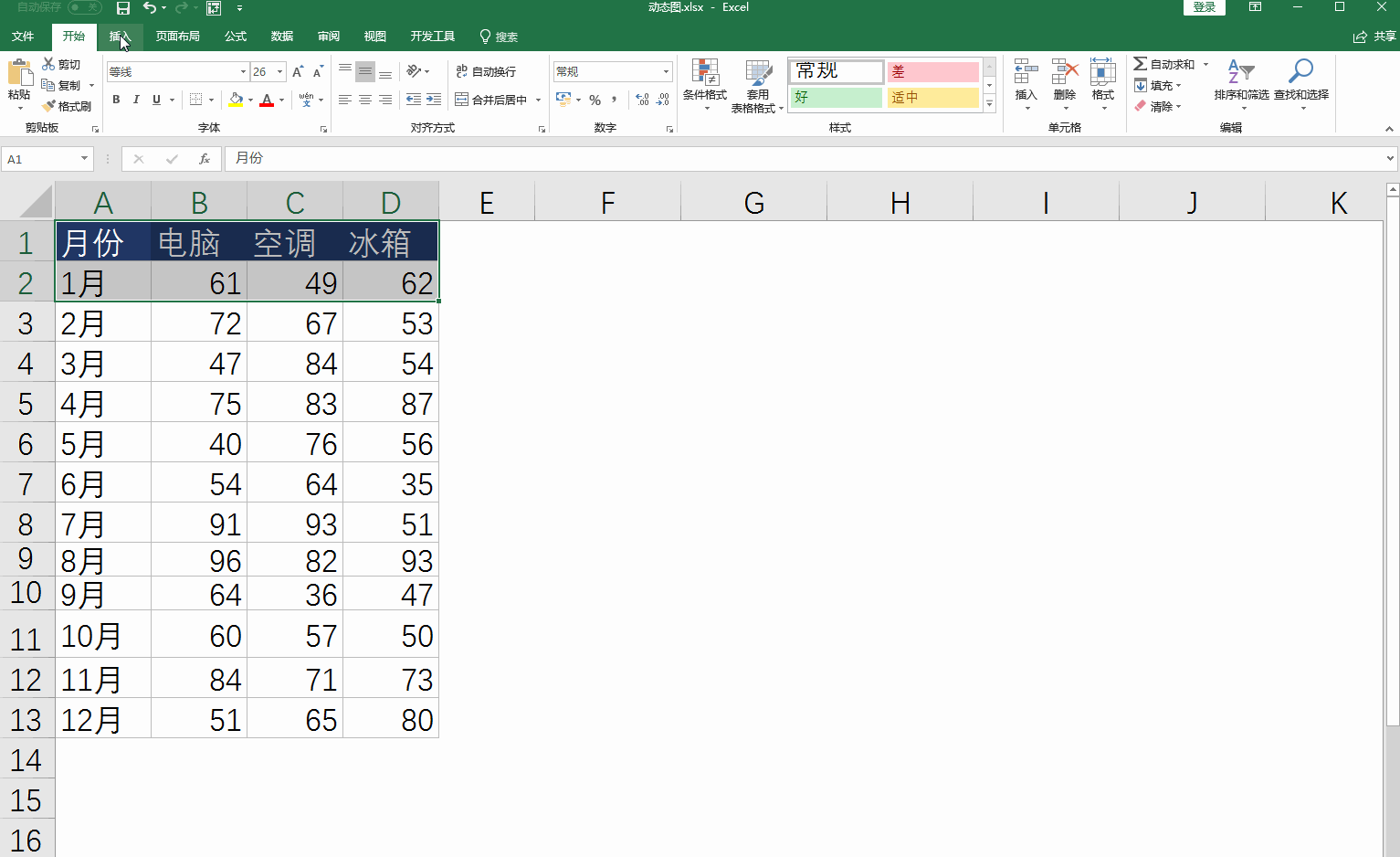The height and width of the screenshot is (857, 1400).
Task: Switch to the Insert (插入) tab
Action: tap(120, 37)
